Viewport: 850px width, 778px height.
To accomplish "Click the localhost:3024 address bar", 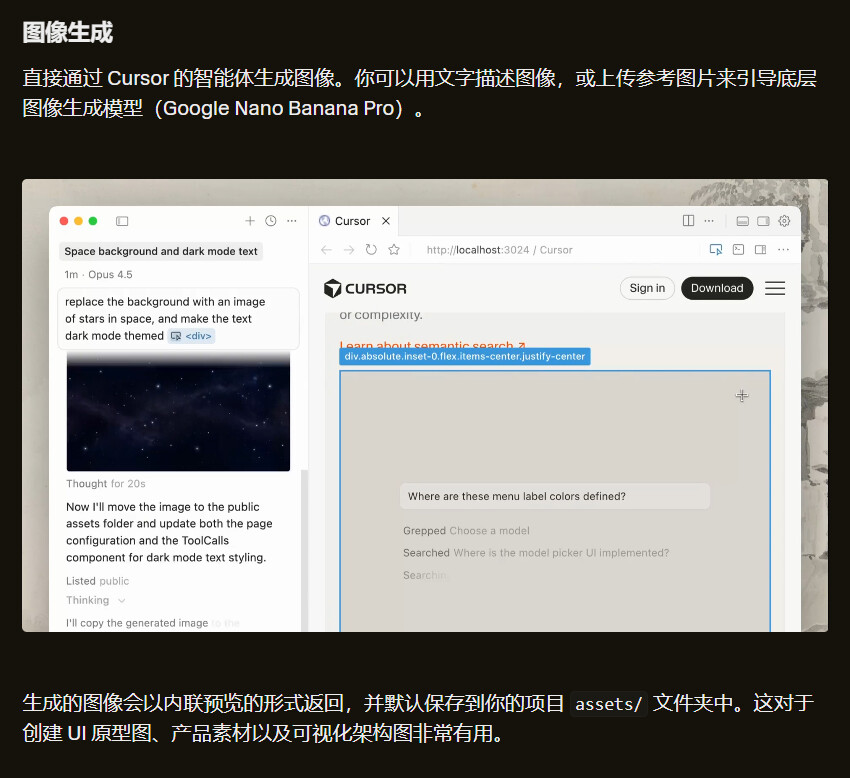I will coord(499,250).
